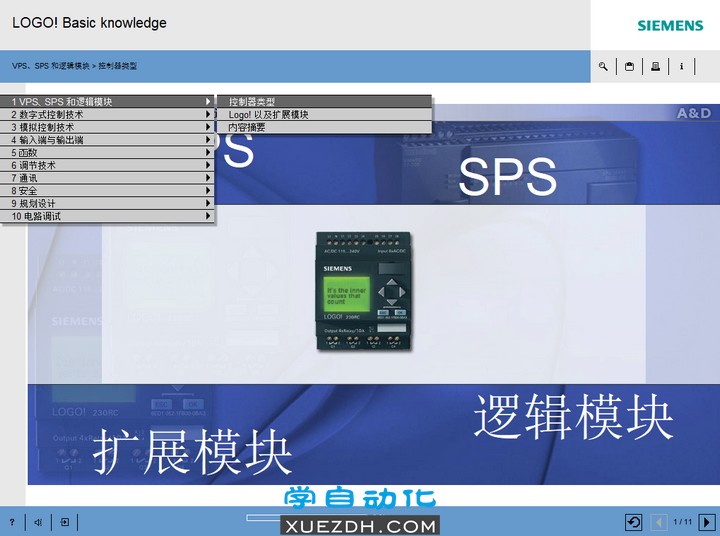Expand submenu arrow for 数字式控制技术

(x=208, y=114)
